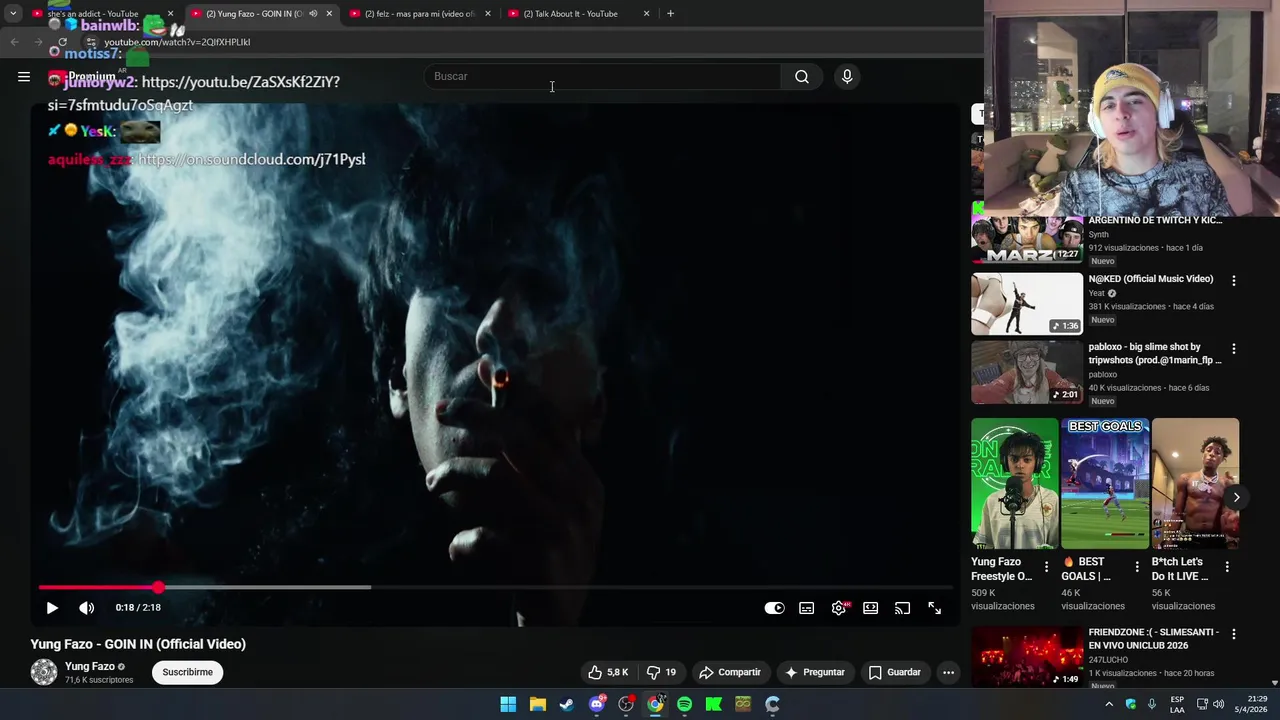Click the search magnifier button

(802, 77)
